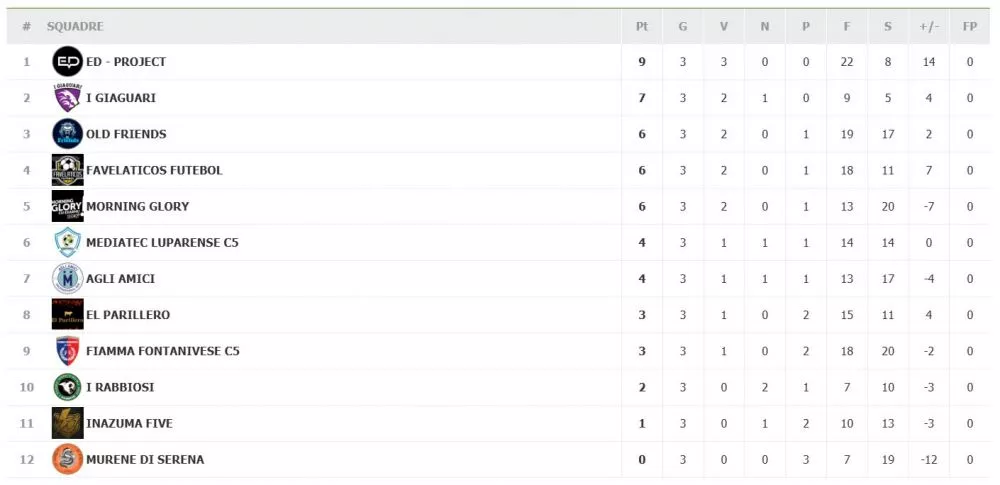This screenshot has width=1000, height=485.
Task: Open the OLD FRIENDS team name
Action: 126,134
